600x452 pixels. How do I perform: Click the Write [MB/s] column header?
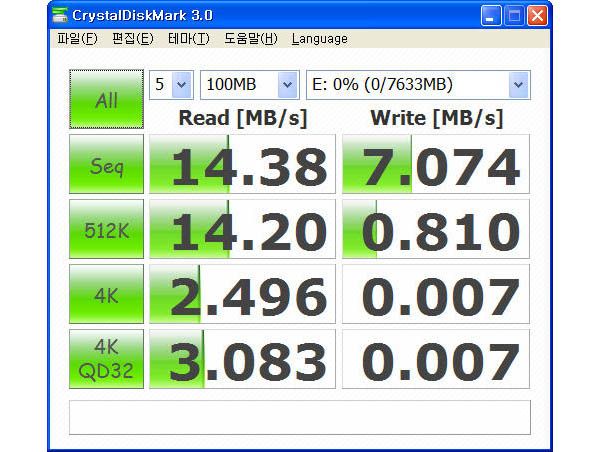[437, 118]
